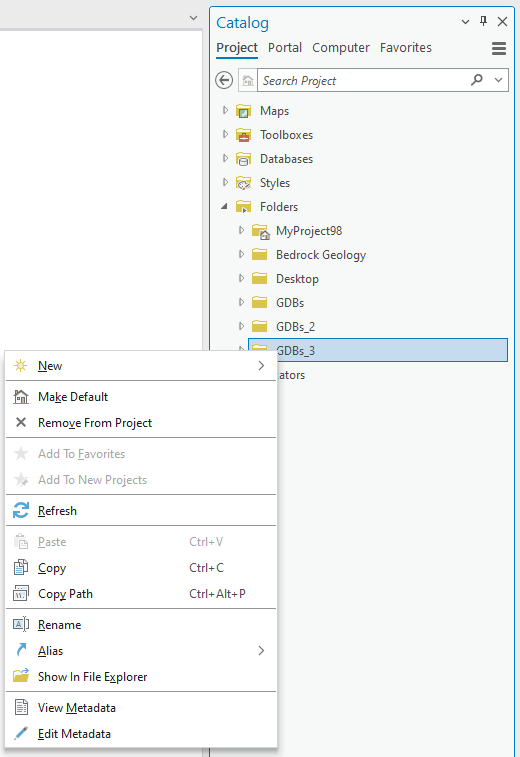Click the search magnifier icon

(x=477, y=80)
